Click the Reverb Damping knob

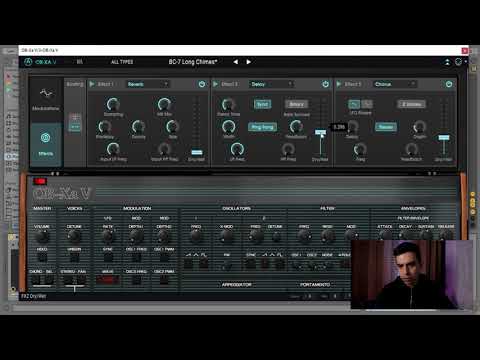coord(113,105)
